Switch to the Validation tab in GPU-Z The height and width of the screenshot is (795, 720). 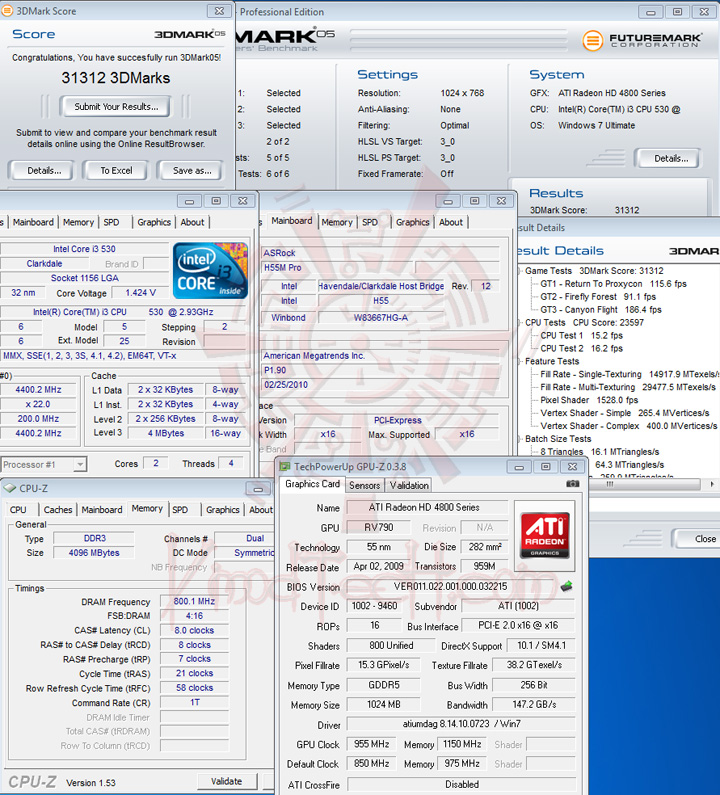(409, 485)
